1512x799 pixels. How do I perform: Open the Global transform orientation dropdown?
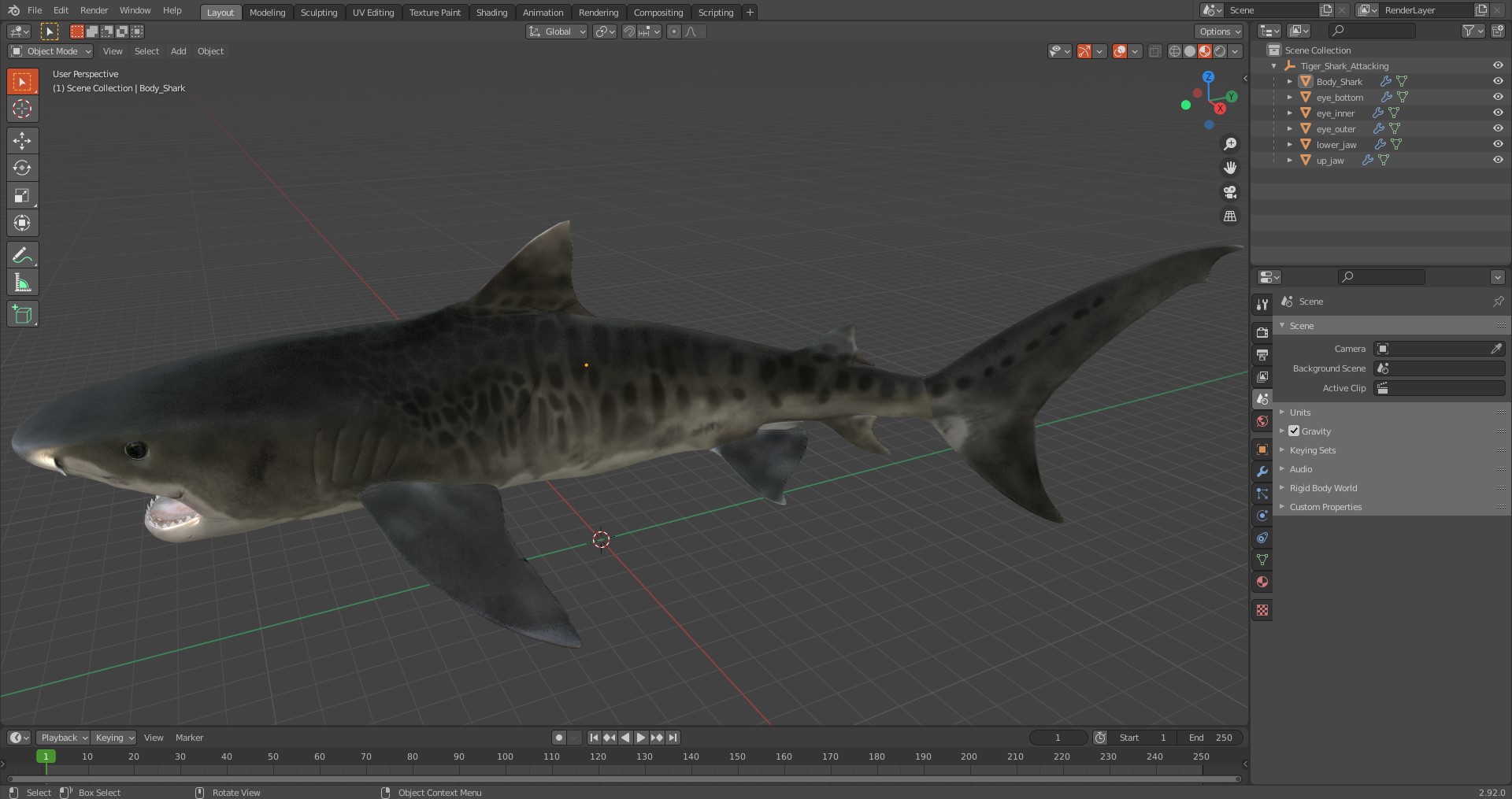[557, 31]
